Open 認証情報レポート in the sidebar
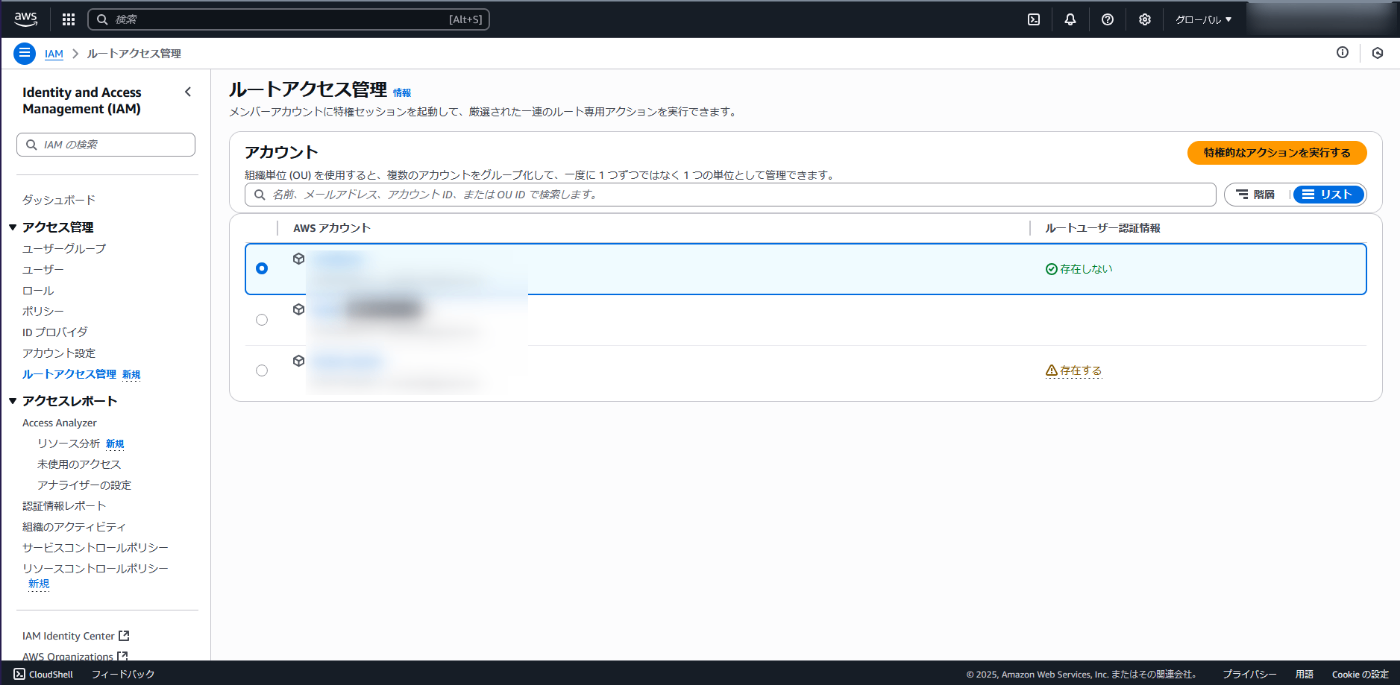This screenshot has height=685, width=1400. tap(64, 506)
